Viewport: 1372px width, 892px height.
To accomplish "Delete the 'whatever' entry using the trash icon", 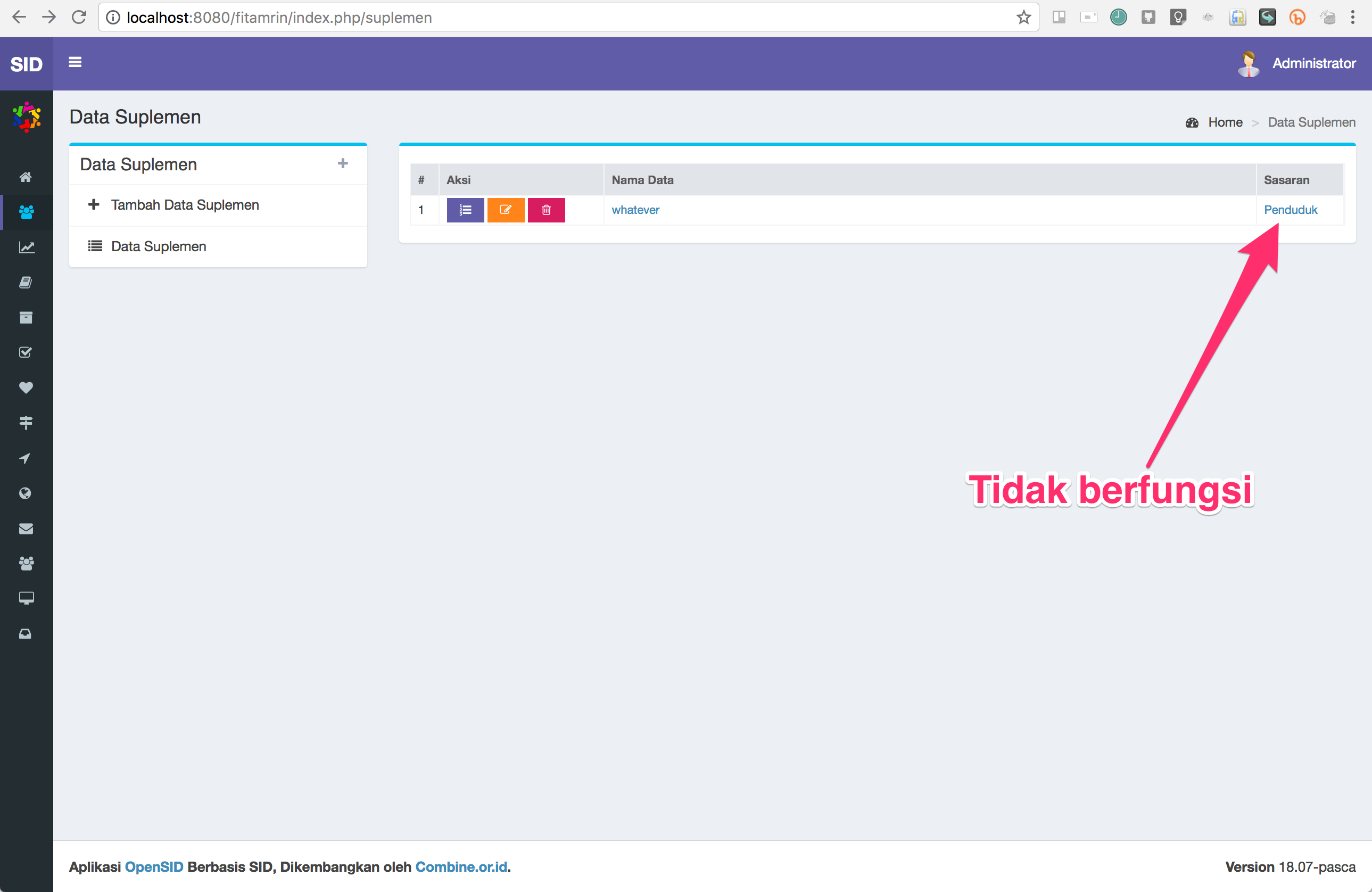I will [x=547, y=210].
